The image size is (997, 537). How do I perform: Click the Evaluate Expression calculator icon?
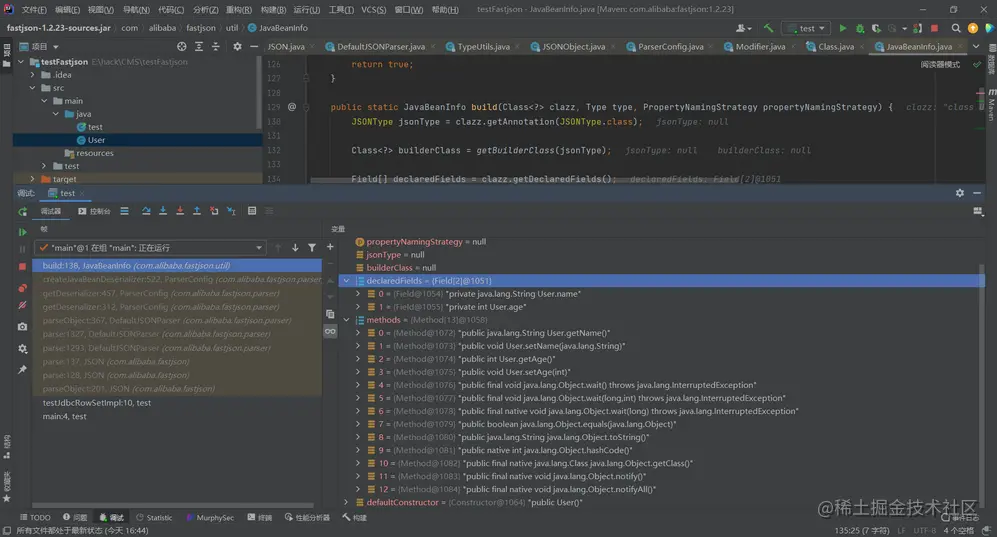[x=252, y=211]
